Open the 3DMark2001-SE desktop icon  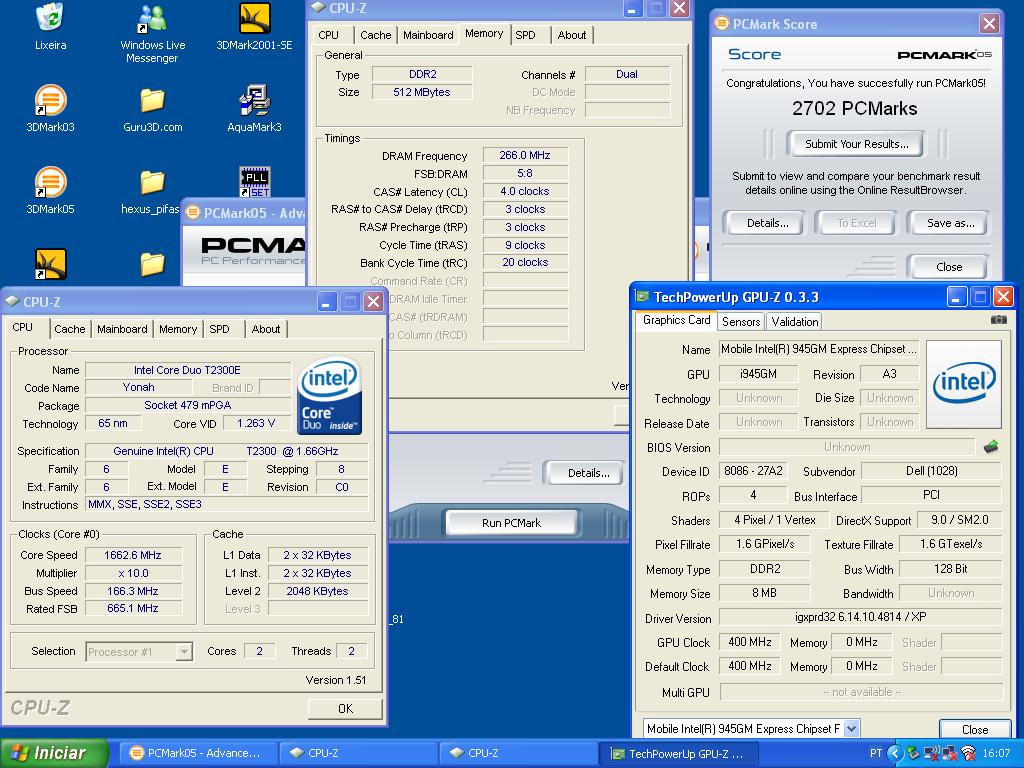pos(255,18)
